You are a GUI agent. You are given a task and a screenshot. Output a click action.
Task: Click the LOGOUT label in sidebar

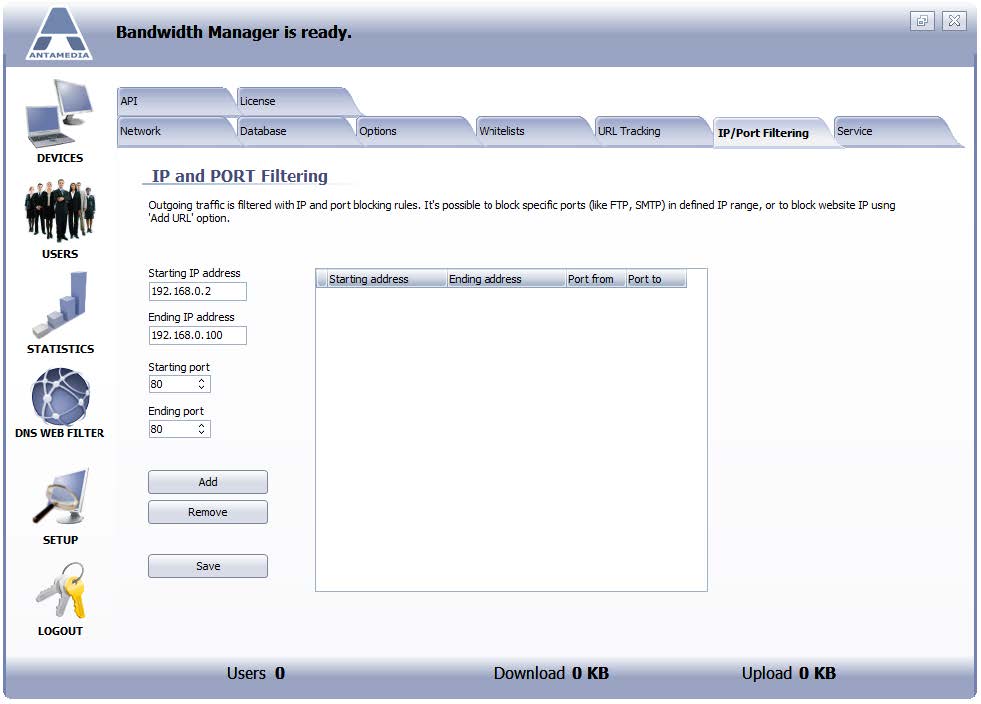(60, 631)
